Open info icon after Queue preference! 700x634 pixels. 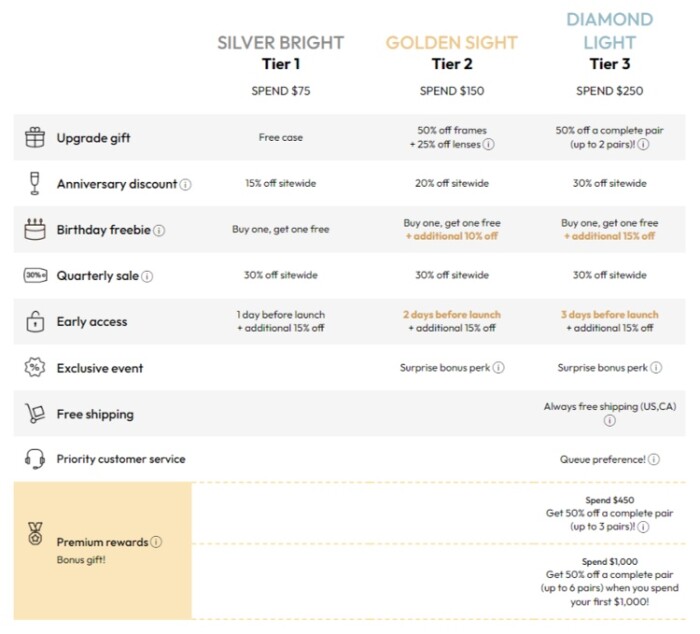click(x=654, y=460)
